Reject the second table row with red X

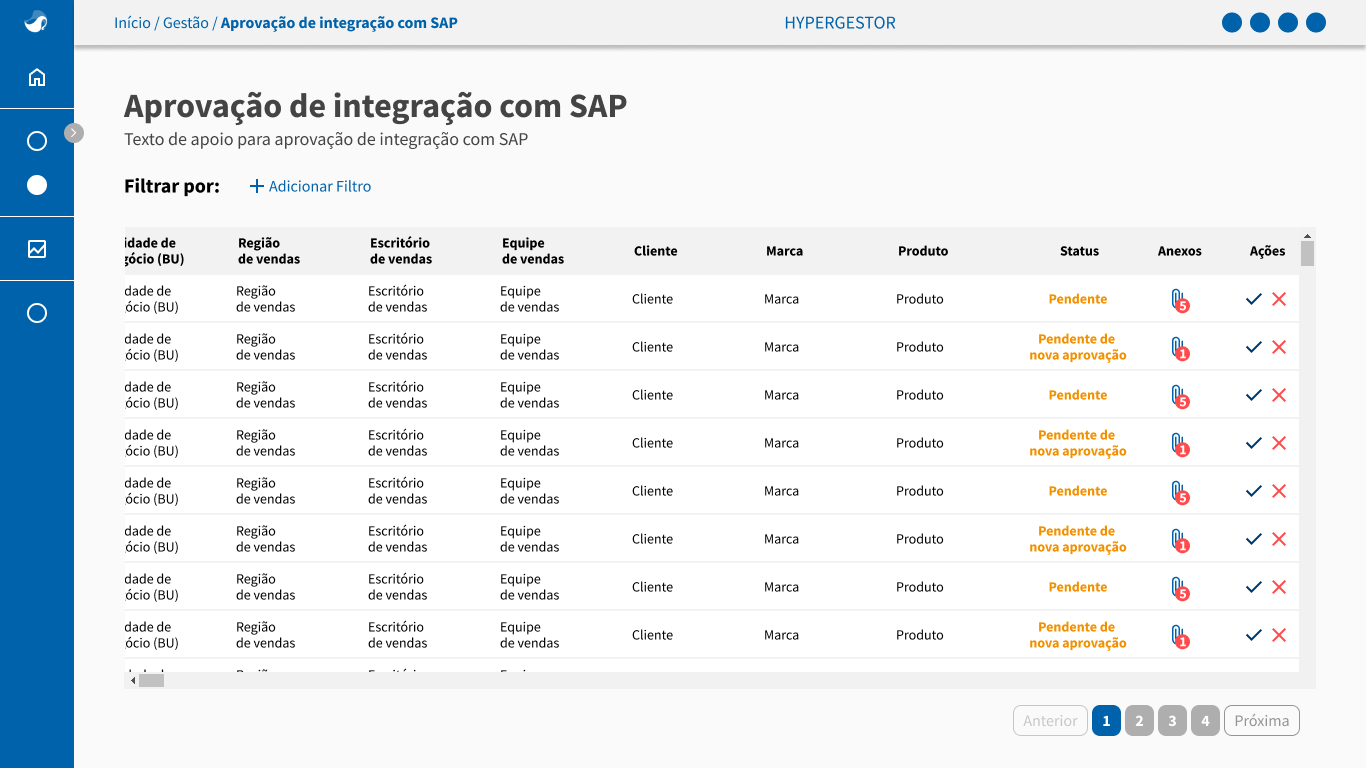(x=1279, y=347)
